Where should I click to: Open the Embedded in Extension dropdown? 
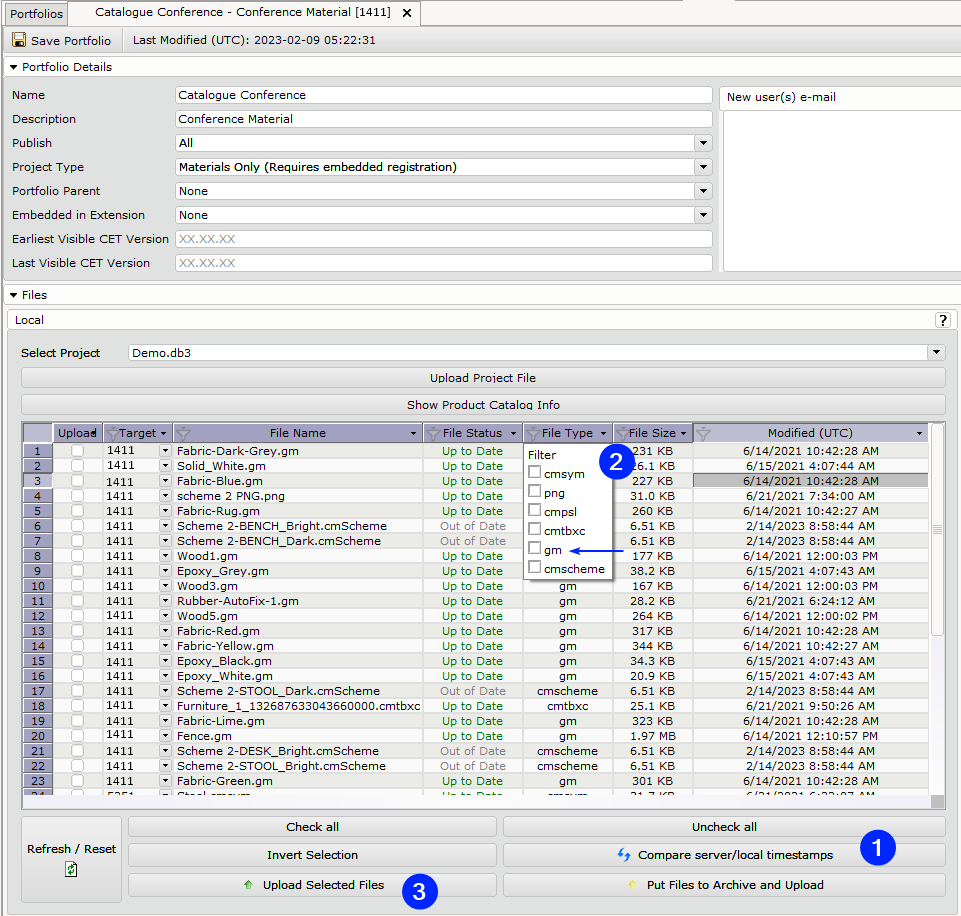[x=704, y=214]
